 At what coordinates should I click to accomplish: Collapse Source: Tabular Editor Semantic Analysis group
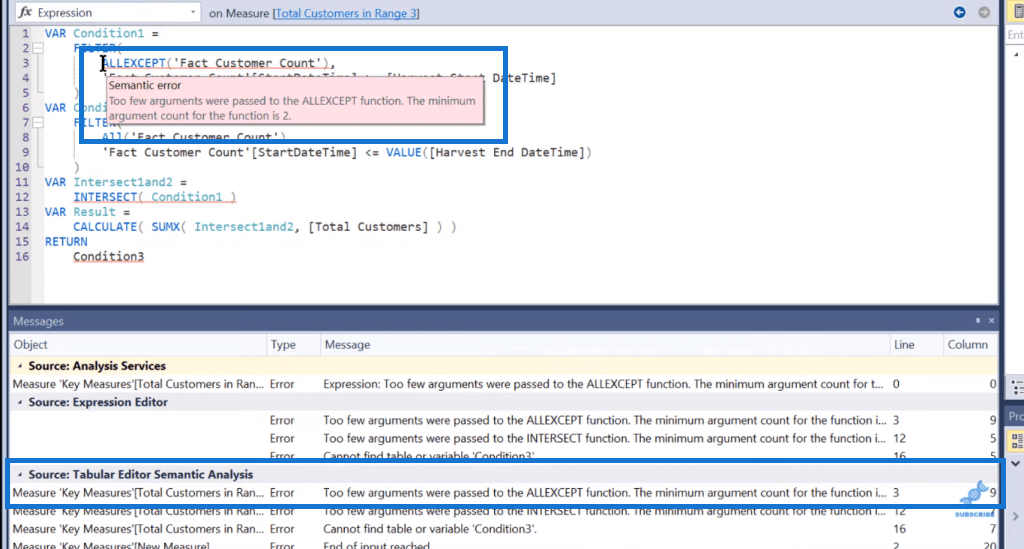click(x=20, y=475)
